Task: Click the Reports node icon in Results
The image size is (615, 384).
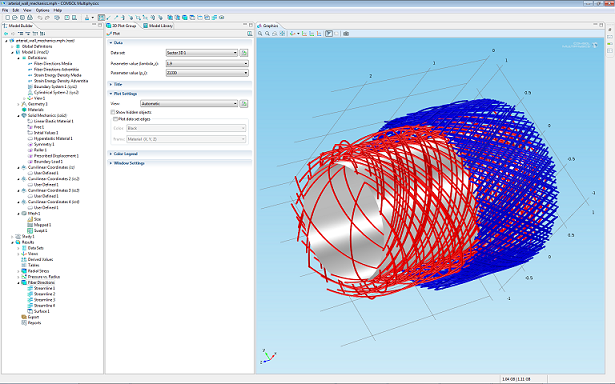Action: [24, 323]
